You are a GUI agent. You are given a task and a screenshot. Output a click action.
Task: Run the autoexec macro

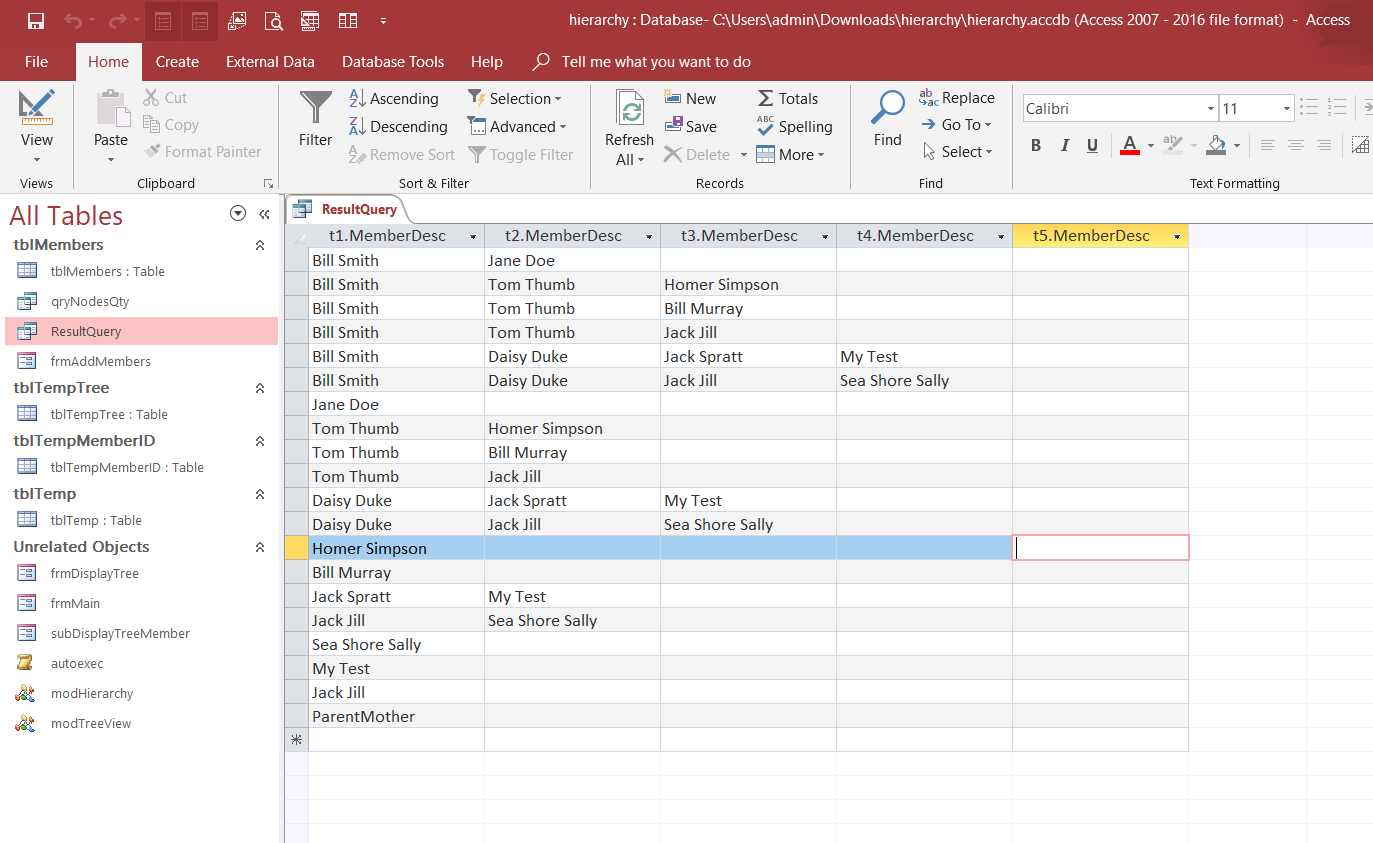(76, 663)
